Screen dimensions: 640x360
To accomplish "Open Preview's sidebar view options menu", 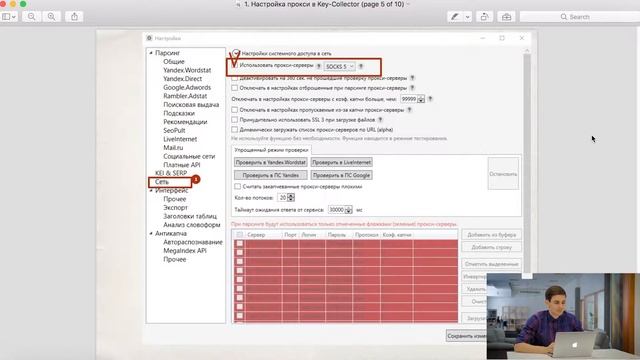I will [9, 17].
